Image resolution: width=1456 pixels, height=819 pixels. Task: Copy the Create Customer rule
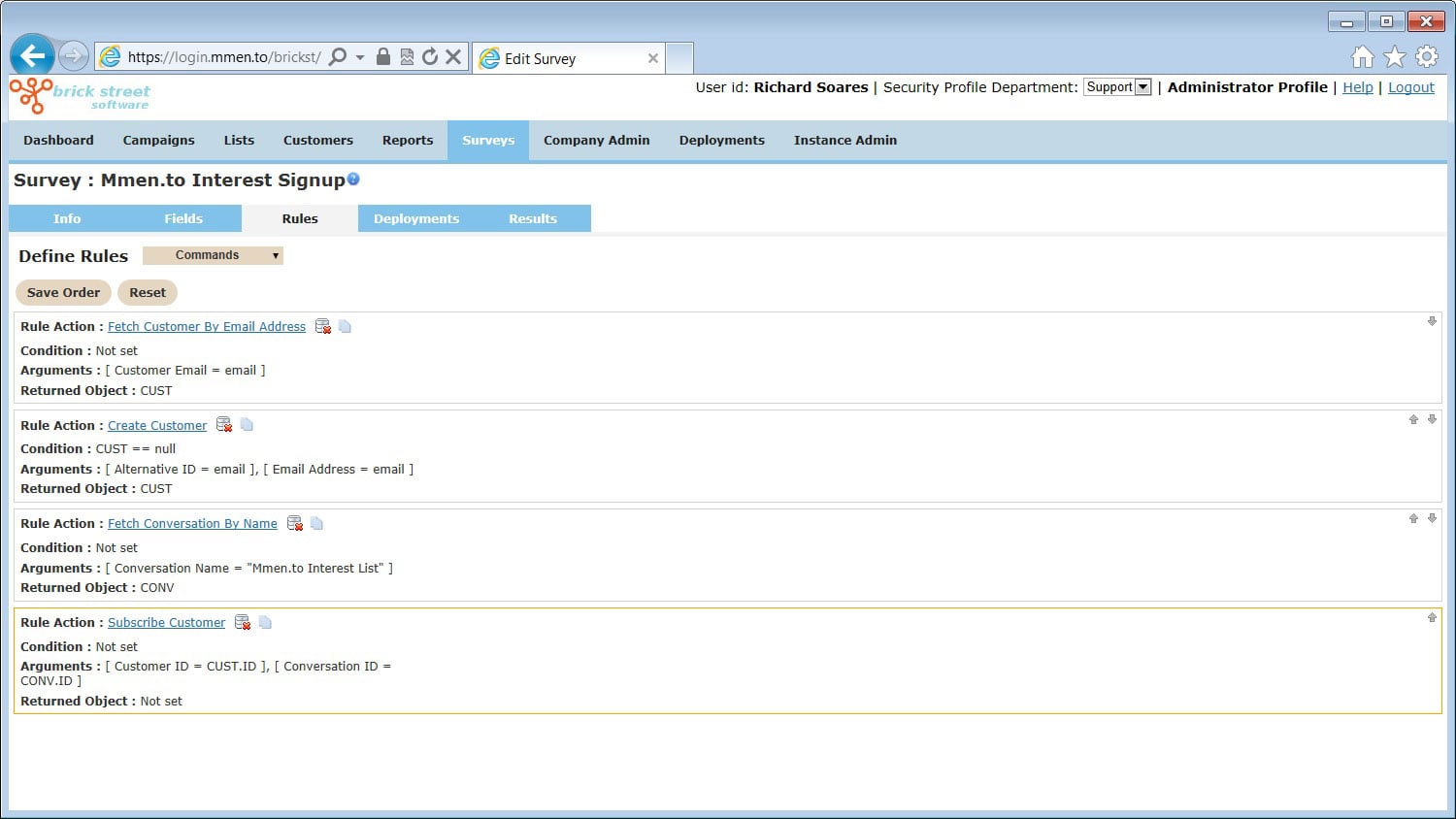point(247,425)
